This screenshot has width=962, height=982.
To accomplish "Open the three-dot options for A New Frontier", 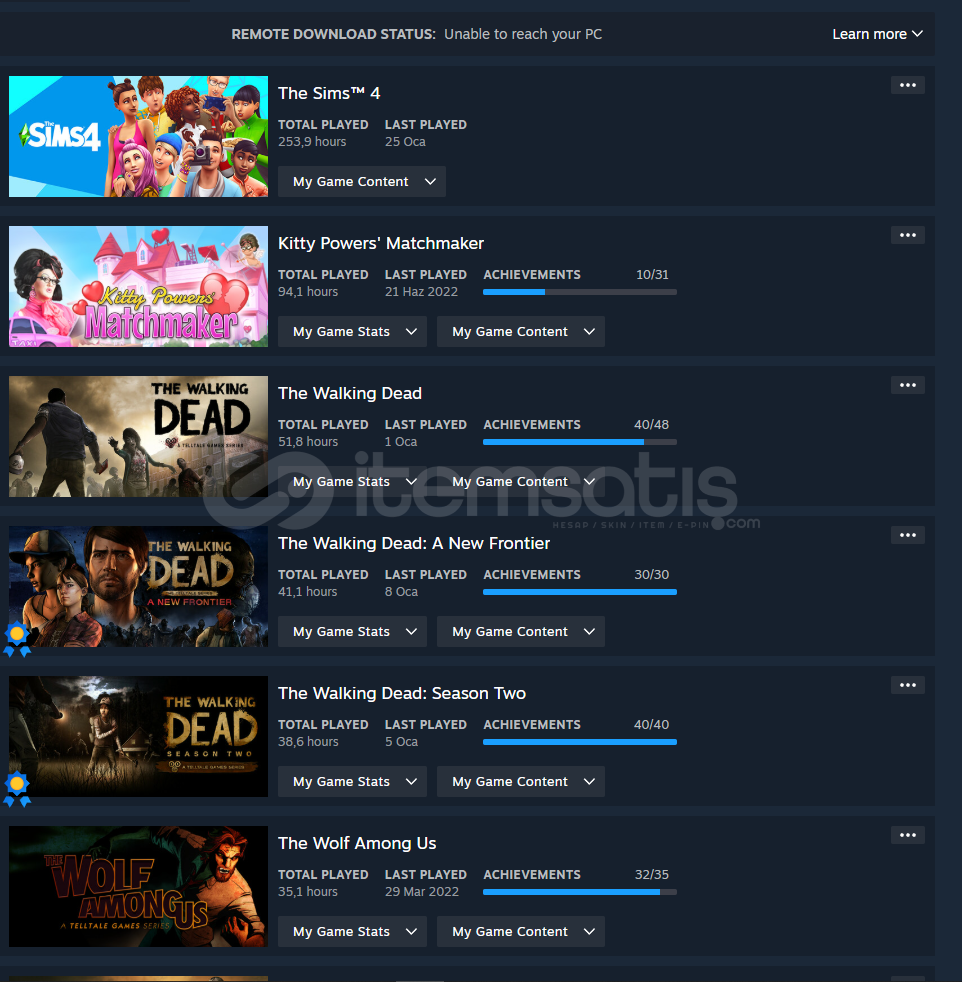I will coord(908,535).
